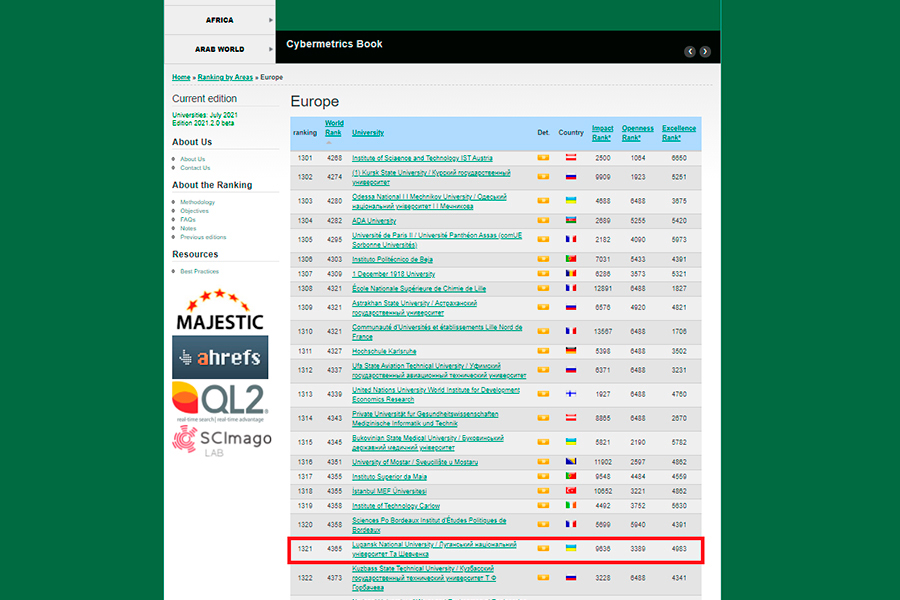Open the ahrefs sponsor logo
Screen dimensions: 900x600
[x=219, y=357]
